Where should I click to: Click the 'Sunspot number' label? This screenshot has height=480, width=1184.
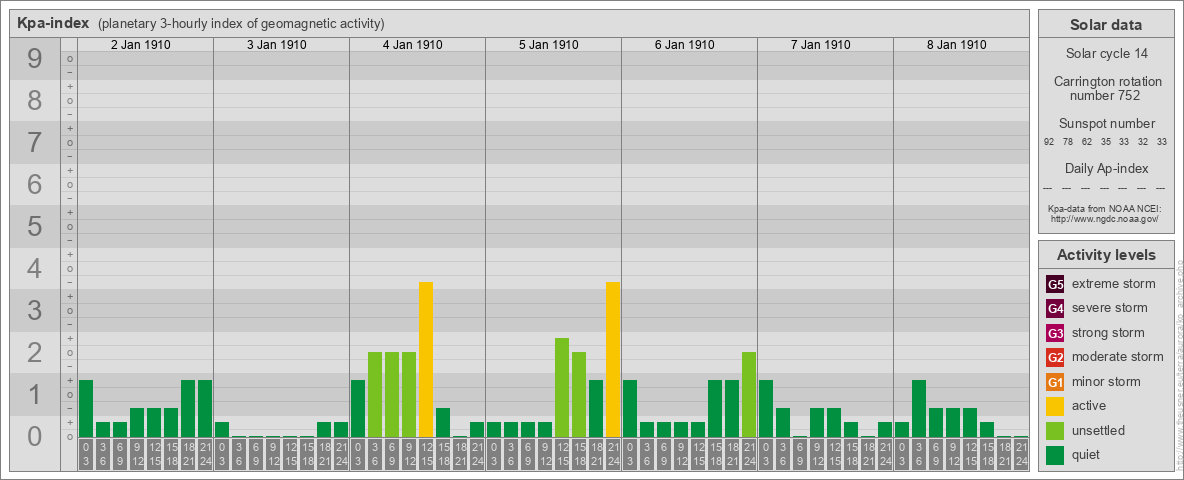pyautogui.click(x=1106, y=123)
